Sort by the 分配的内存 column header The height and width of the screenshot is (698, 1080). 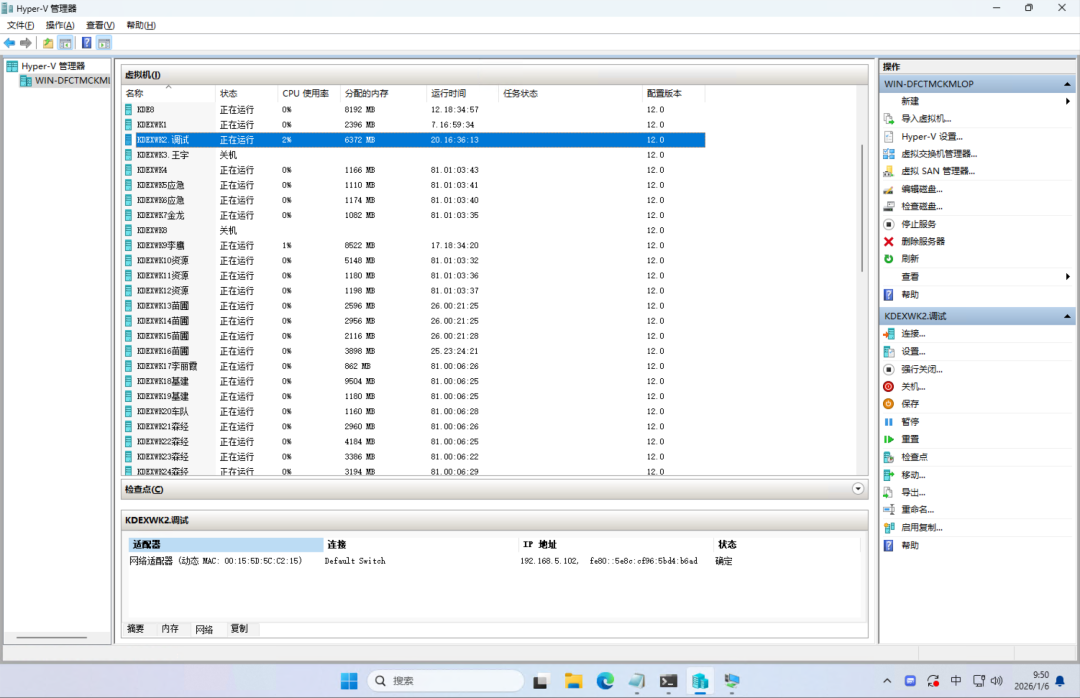click(x=384, y=93)
